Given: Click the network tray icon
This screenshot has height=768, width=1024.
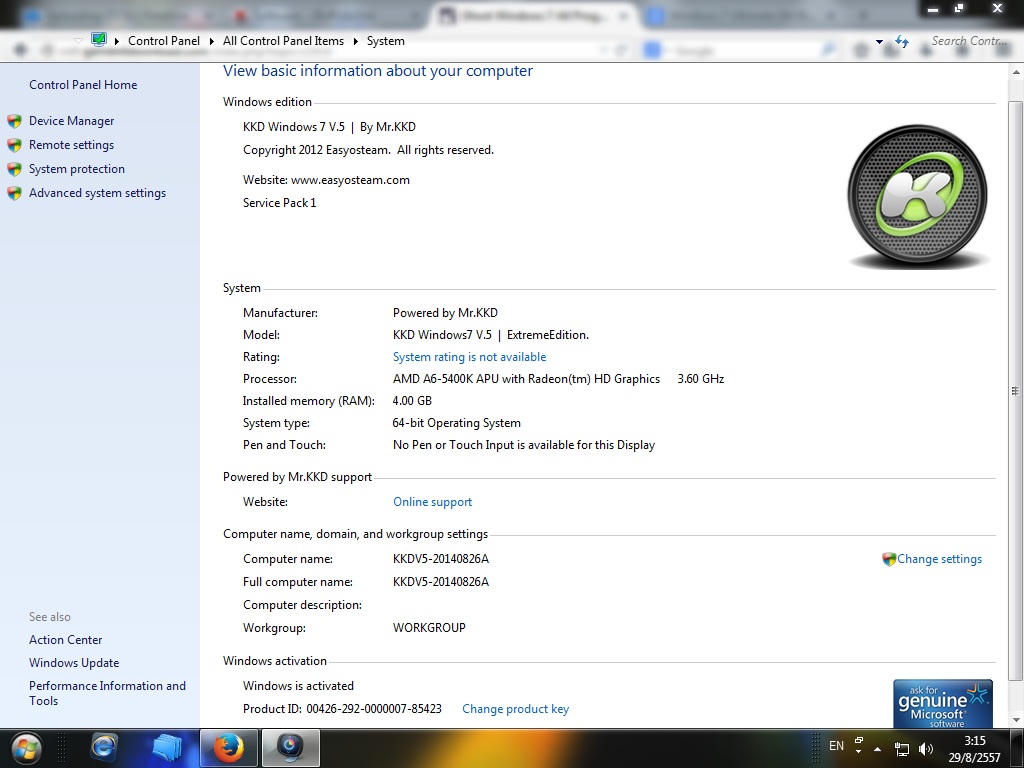Looking at the screenshot, I should pyautogui.click(x=902, y=749).
